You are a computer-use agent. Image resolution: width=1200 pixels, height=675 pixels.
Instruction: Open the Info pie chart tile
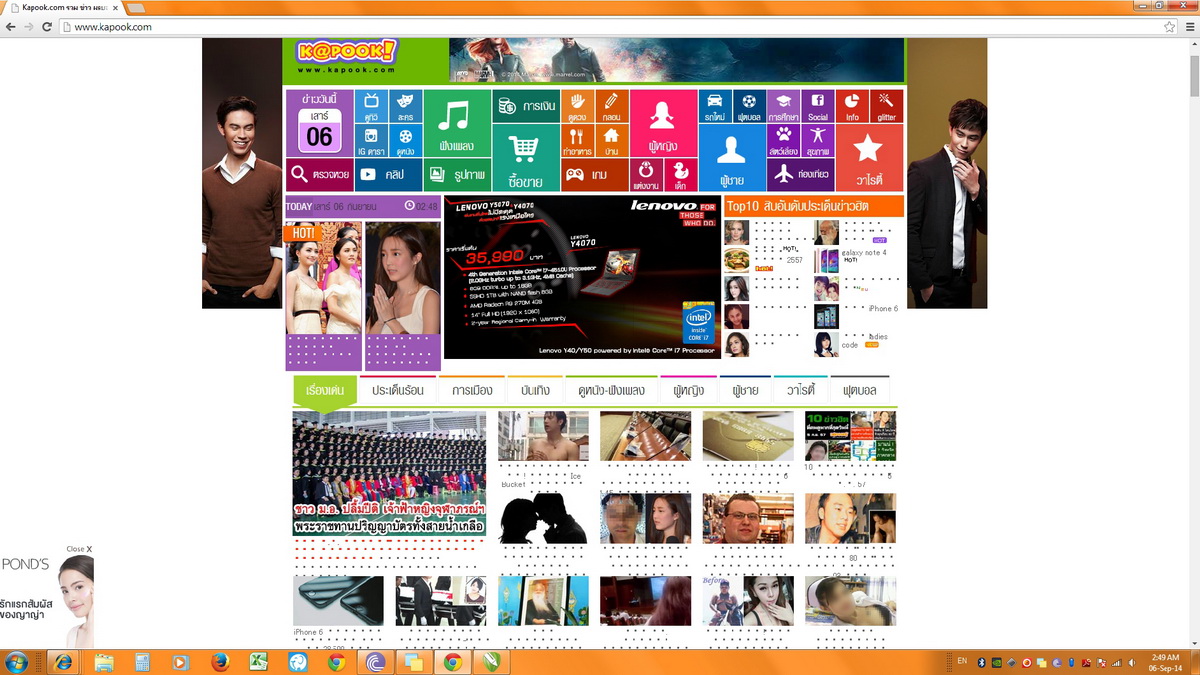click(852, 106)
